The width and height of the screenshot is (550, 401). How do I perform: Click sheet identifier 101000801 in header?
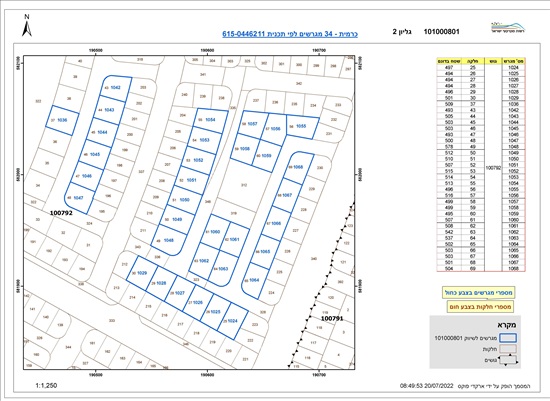point(441,32)
